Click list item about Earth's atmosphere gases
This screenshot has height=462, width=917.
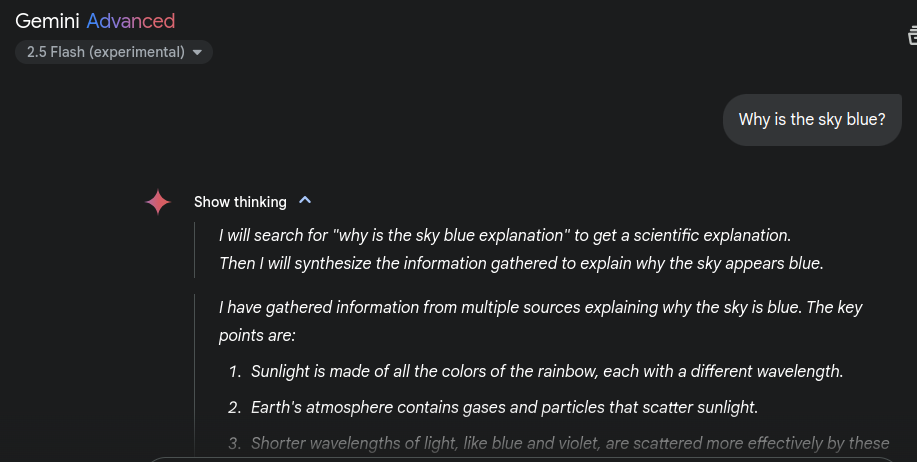(504, 407)
